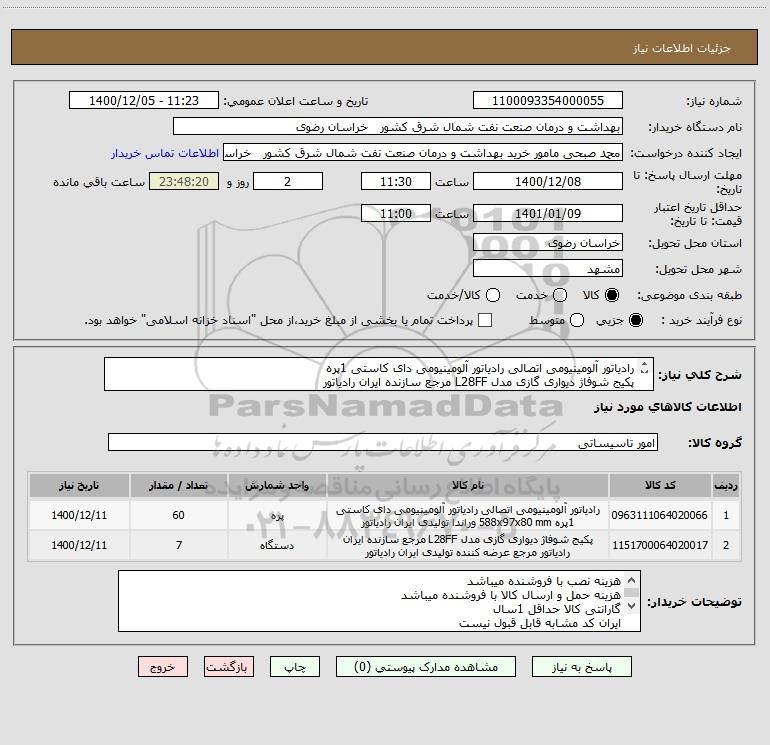The height and width of the screenshot is (745, 770).
Task: Click the need date in row 1
Action: click(79, 515)
